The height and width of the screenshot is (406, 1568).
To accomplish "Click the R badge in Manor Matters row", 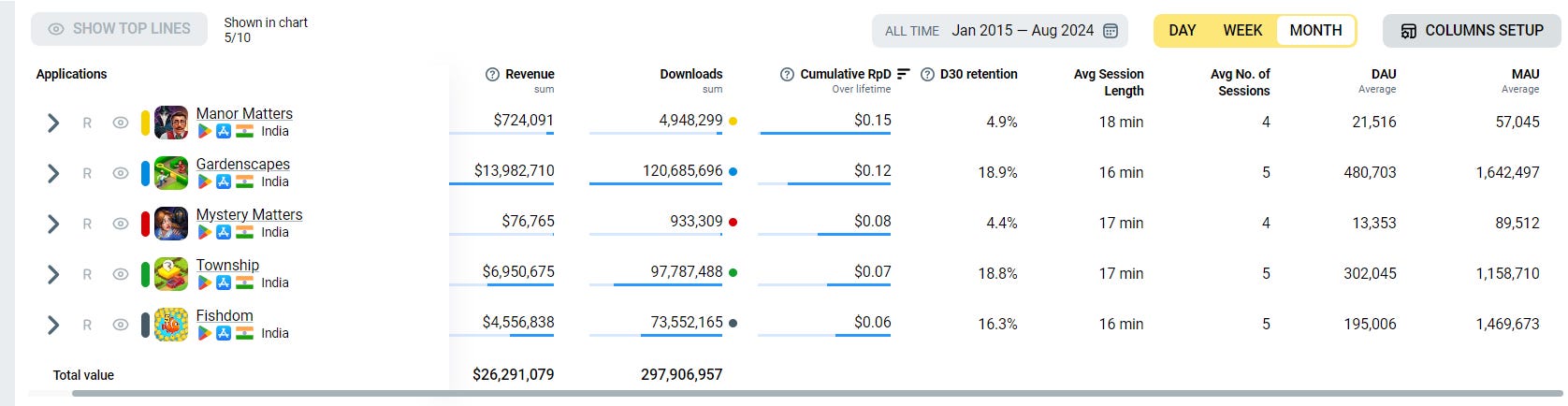I will click(87, 123).
